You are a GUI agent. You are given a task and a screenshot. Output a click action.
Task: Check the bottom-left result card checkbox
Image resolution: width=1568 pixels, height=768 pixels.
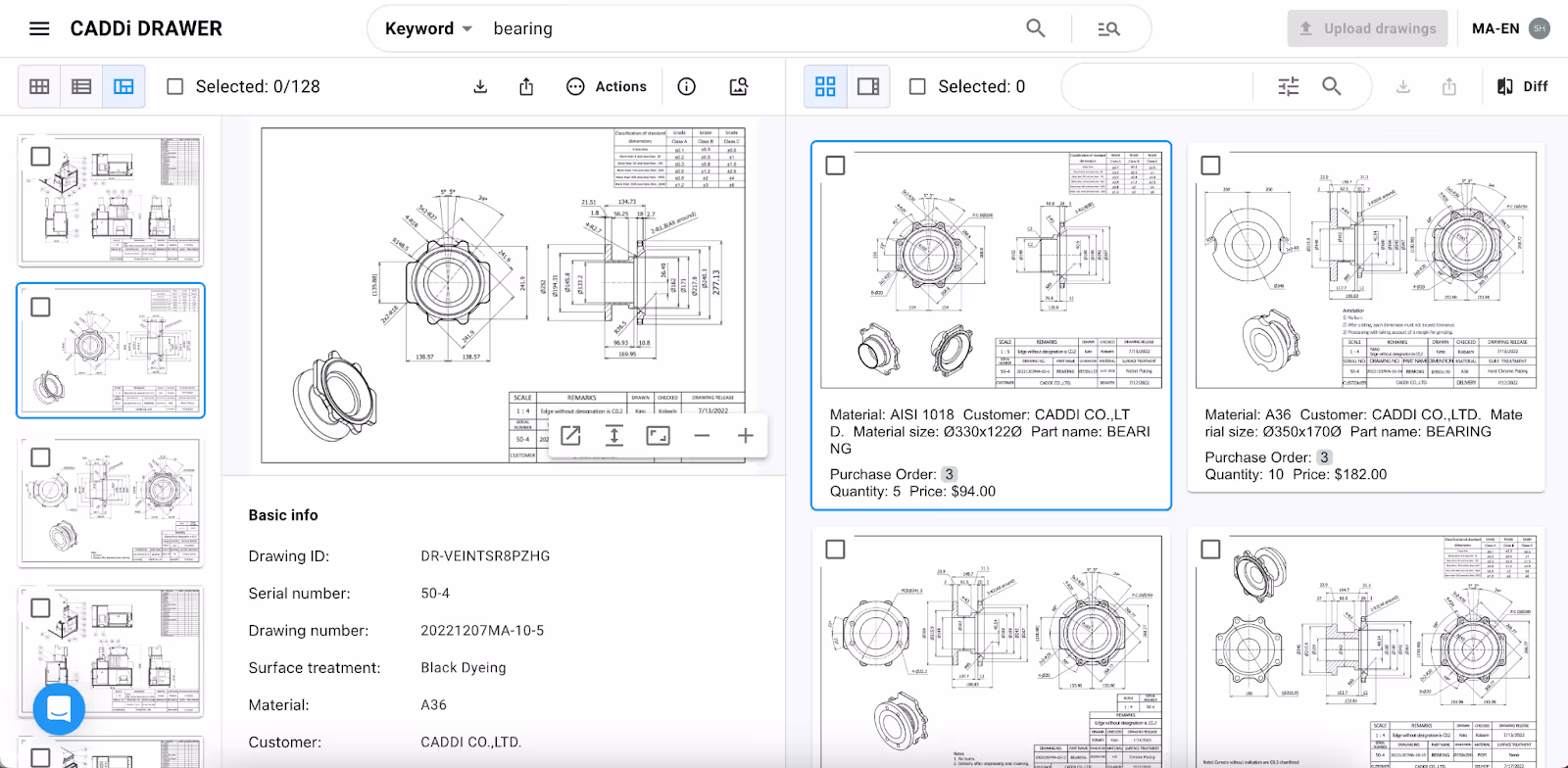coord(835,550)
